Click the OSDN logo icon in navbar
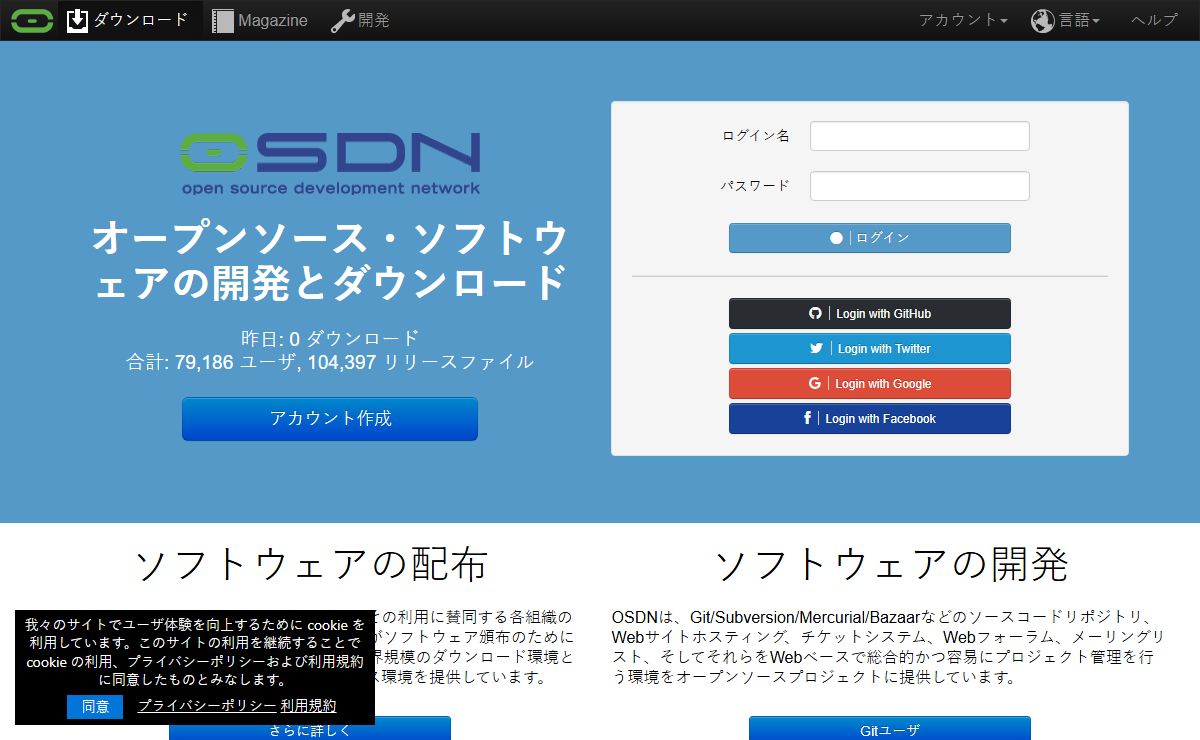The width and height of the screenshot is (1200, 740). (x=32, y=20)
